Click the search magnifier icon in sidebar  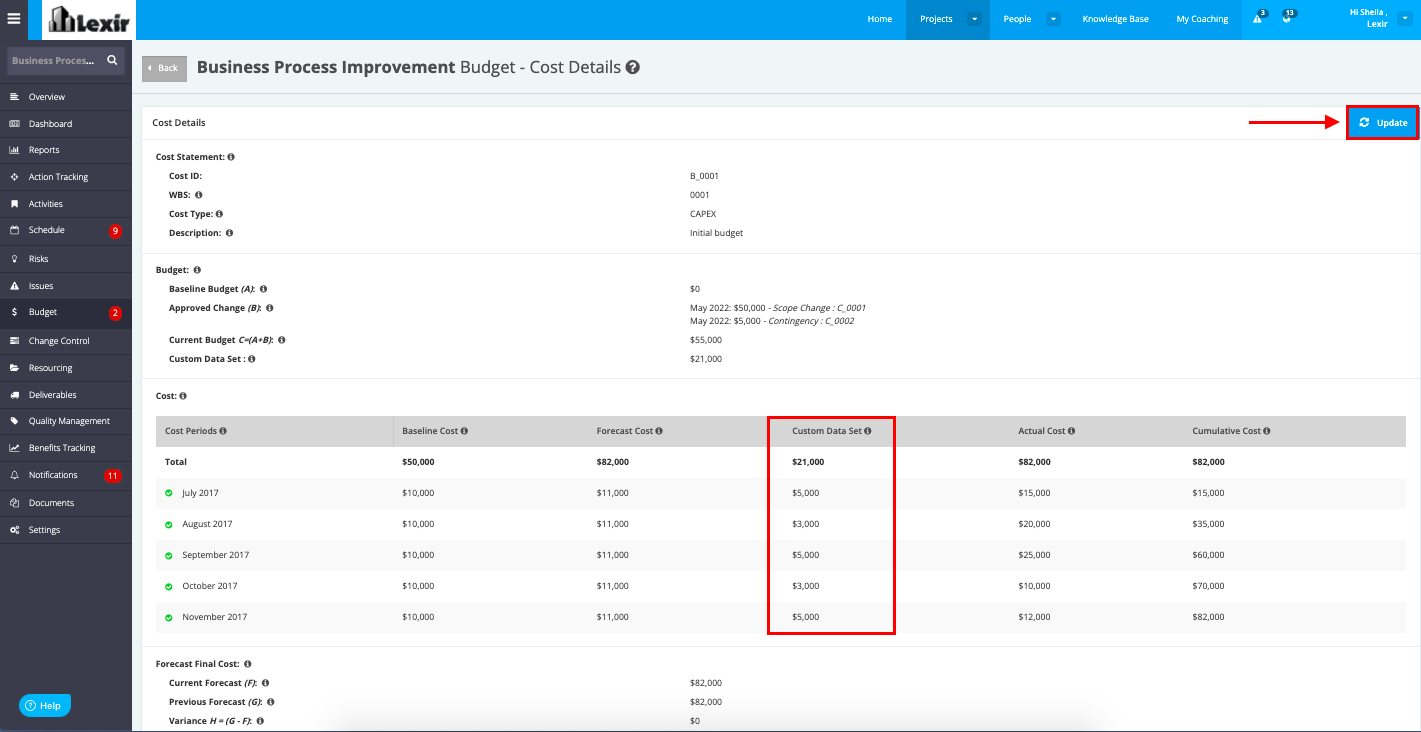click(x=112, y=60)
